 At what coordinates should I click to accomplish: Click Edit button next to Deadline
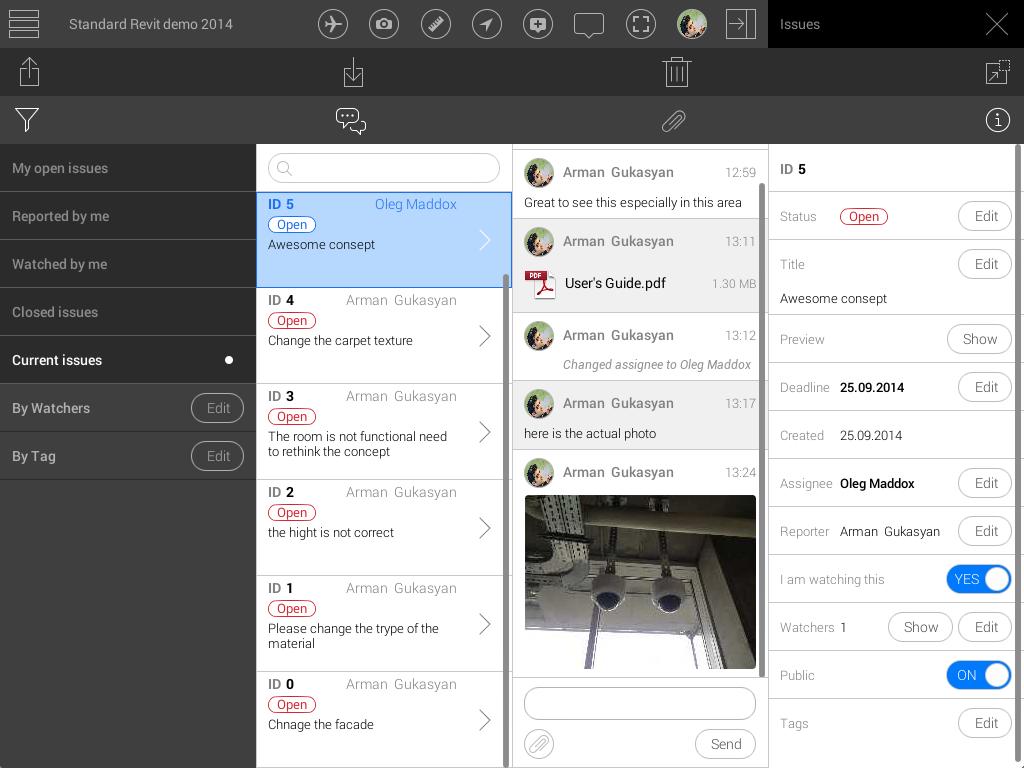[x=985, y=387]
